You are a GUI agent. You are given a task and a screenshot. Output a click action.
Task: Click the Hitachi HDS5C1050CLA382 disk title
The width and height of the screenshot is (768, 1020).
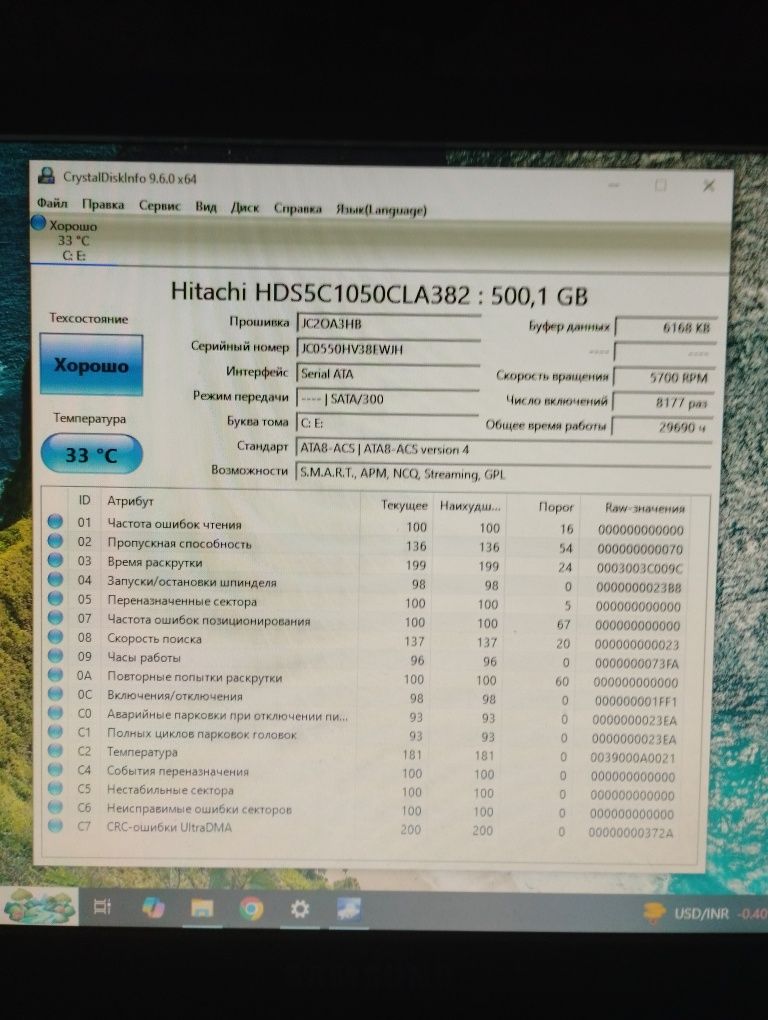[379, 294]
